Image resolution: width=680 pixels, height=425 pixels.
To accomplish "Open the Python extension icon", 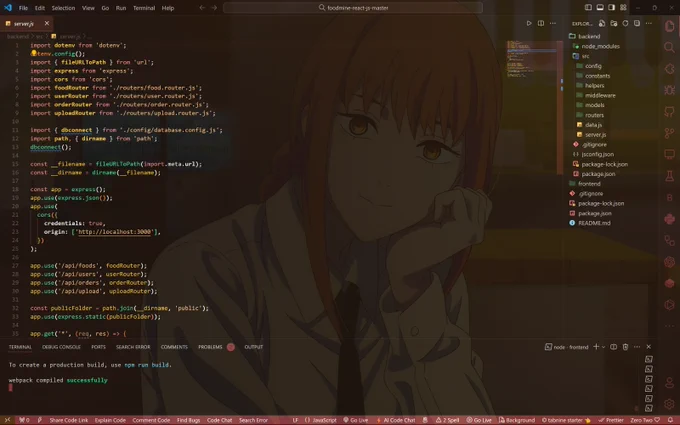I will click(669, 219).
